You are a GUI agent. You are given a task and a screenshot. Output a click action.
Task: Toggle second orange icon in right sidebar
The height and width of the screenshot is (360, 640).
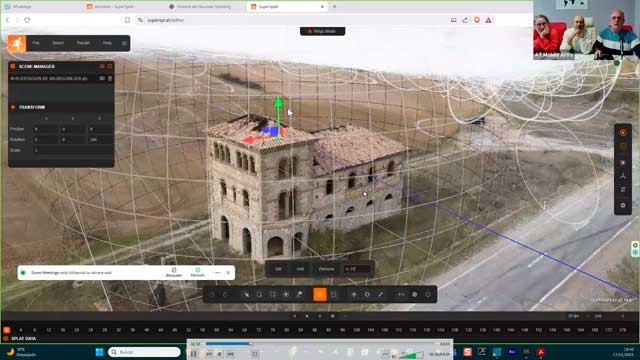pos(623,147)
